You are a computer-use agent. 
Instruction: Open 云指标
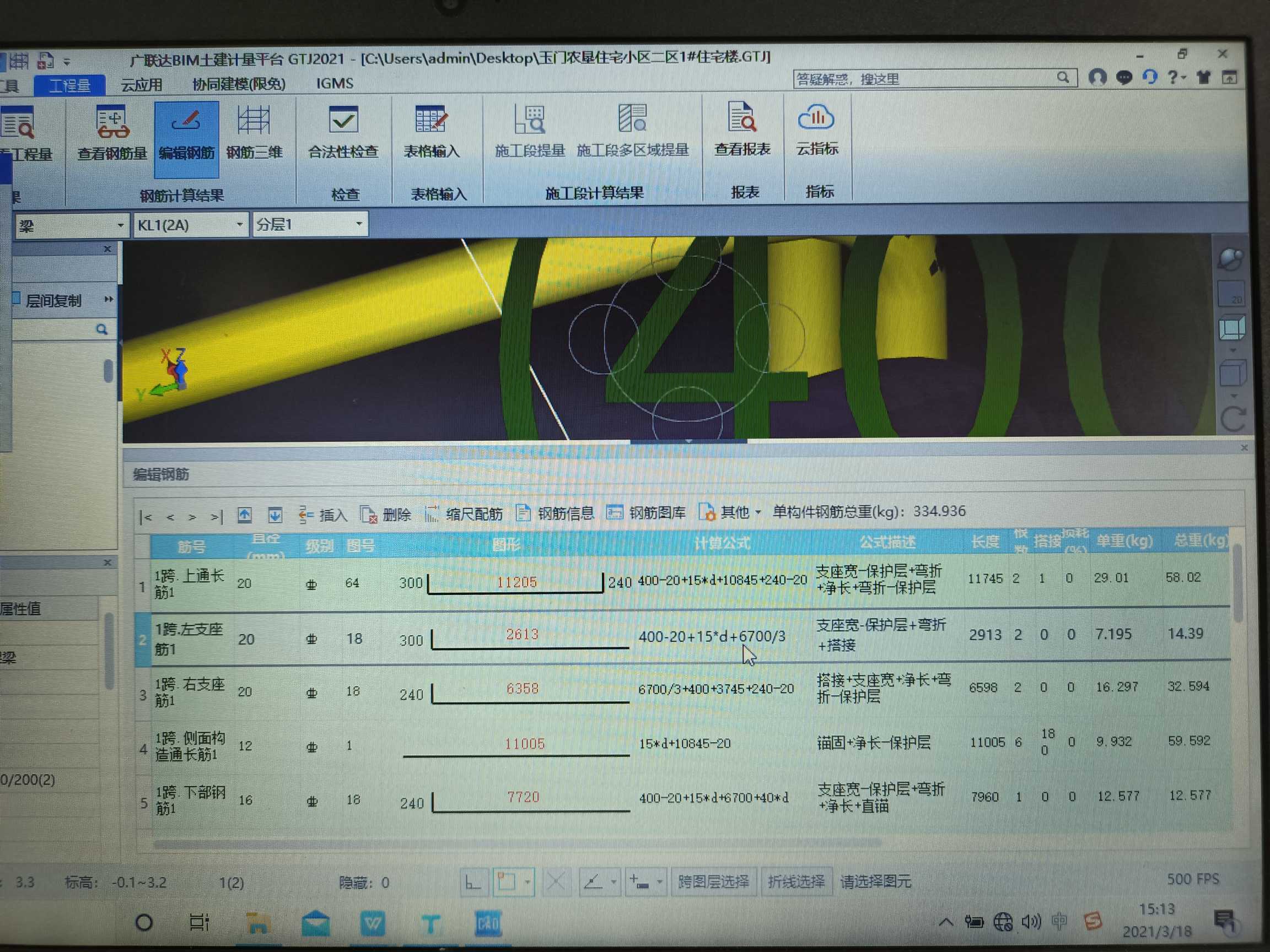pyautogui.click(x=816, y=131)
